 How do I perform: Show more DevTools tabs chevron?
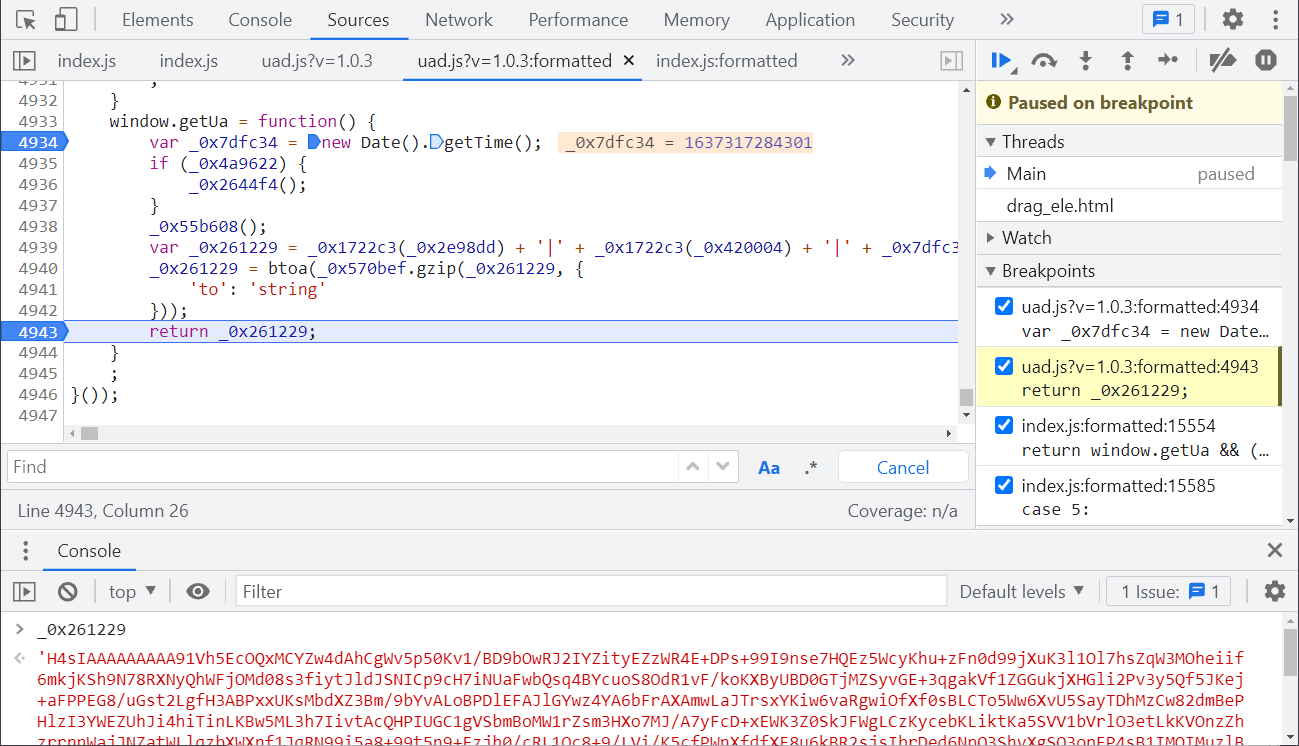[1007, 19]
